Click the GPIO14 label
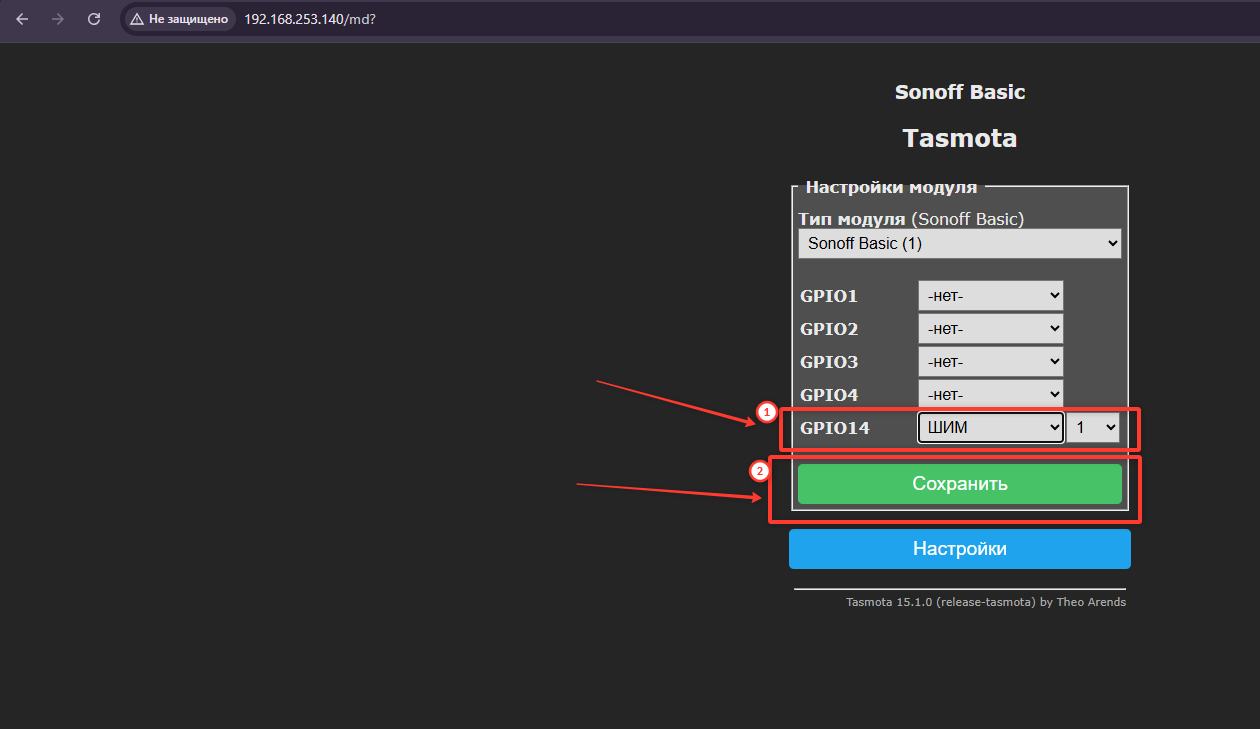The height and width of the screenshot is (729, 1260). [x=835, y=429]
